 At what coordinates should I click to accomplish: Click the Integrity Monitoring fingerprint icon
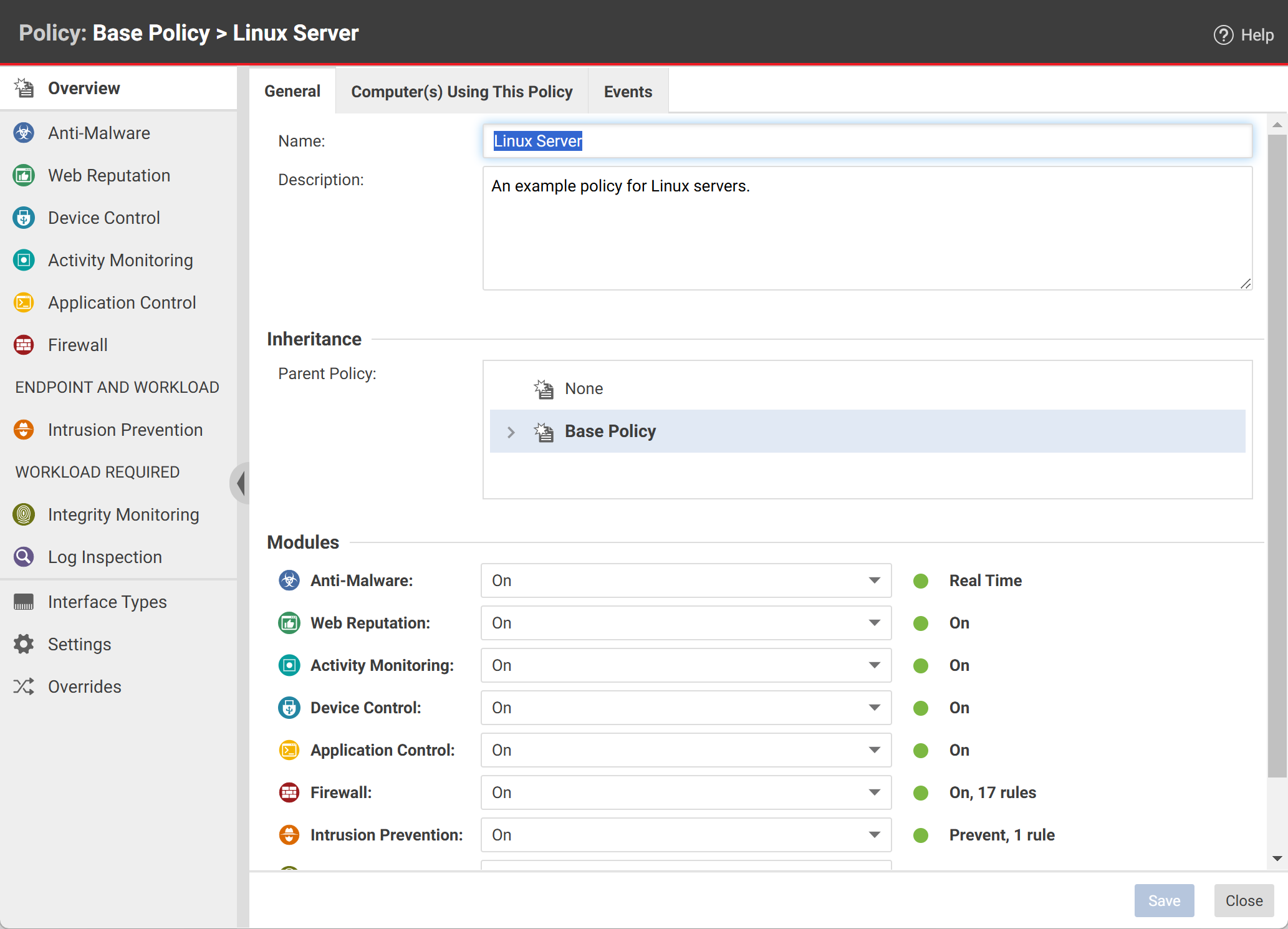pyautogui.click(x=24, y=514)
